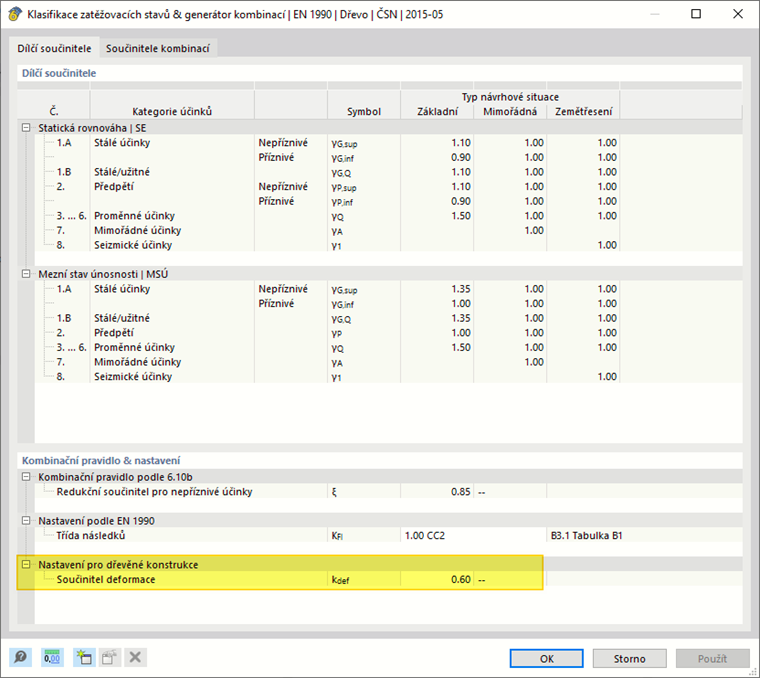The height and width of the screenshot is (678, 760).
Task: Switch to the Dílčí součinitele tab
Action: 54,48
